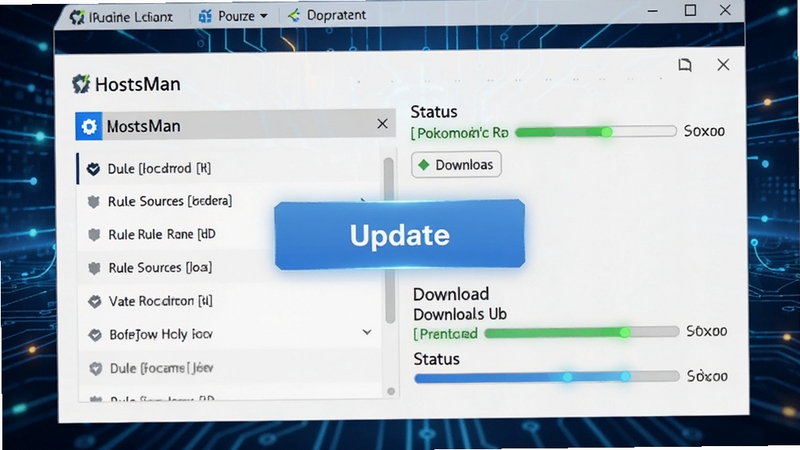Select the Dule [Focams row text
800x450 pixels.
tap(162, 368)
